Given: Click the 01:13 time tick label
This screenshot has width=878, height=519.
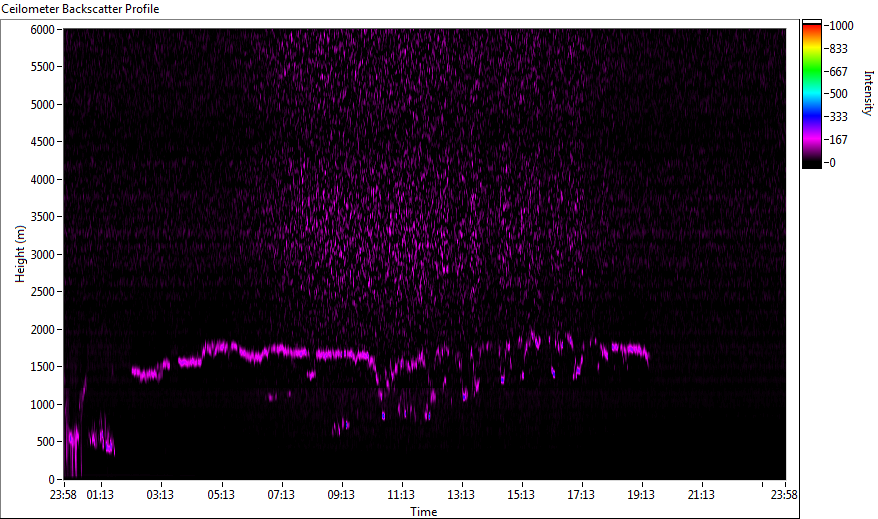Looking at the screenshot, I should pos(100,495).
